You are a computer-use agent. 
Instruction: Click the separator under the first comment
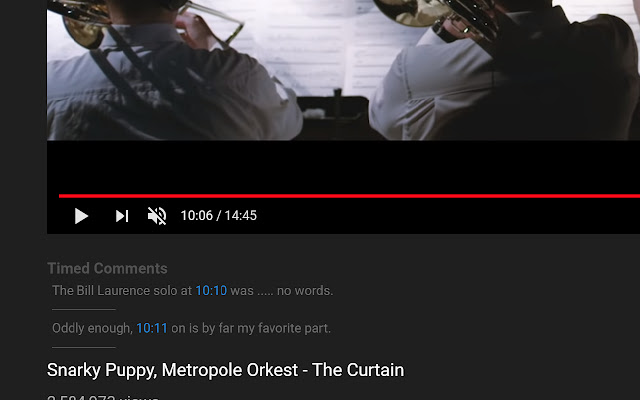(x=84, y=309)
